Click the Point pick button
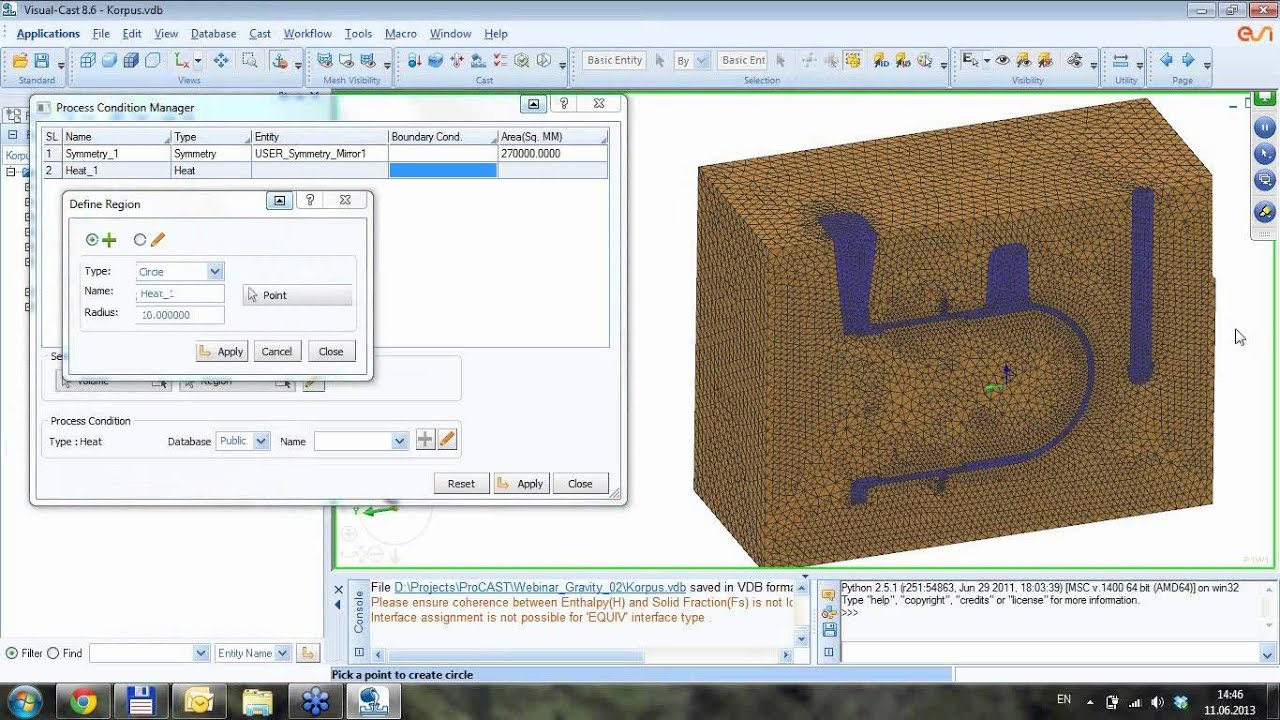This screenshot has width=1280, height=720. pos(297,295)
